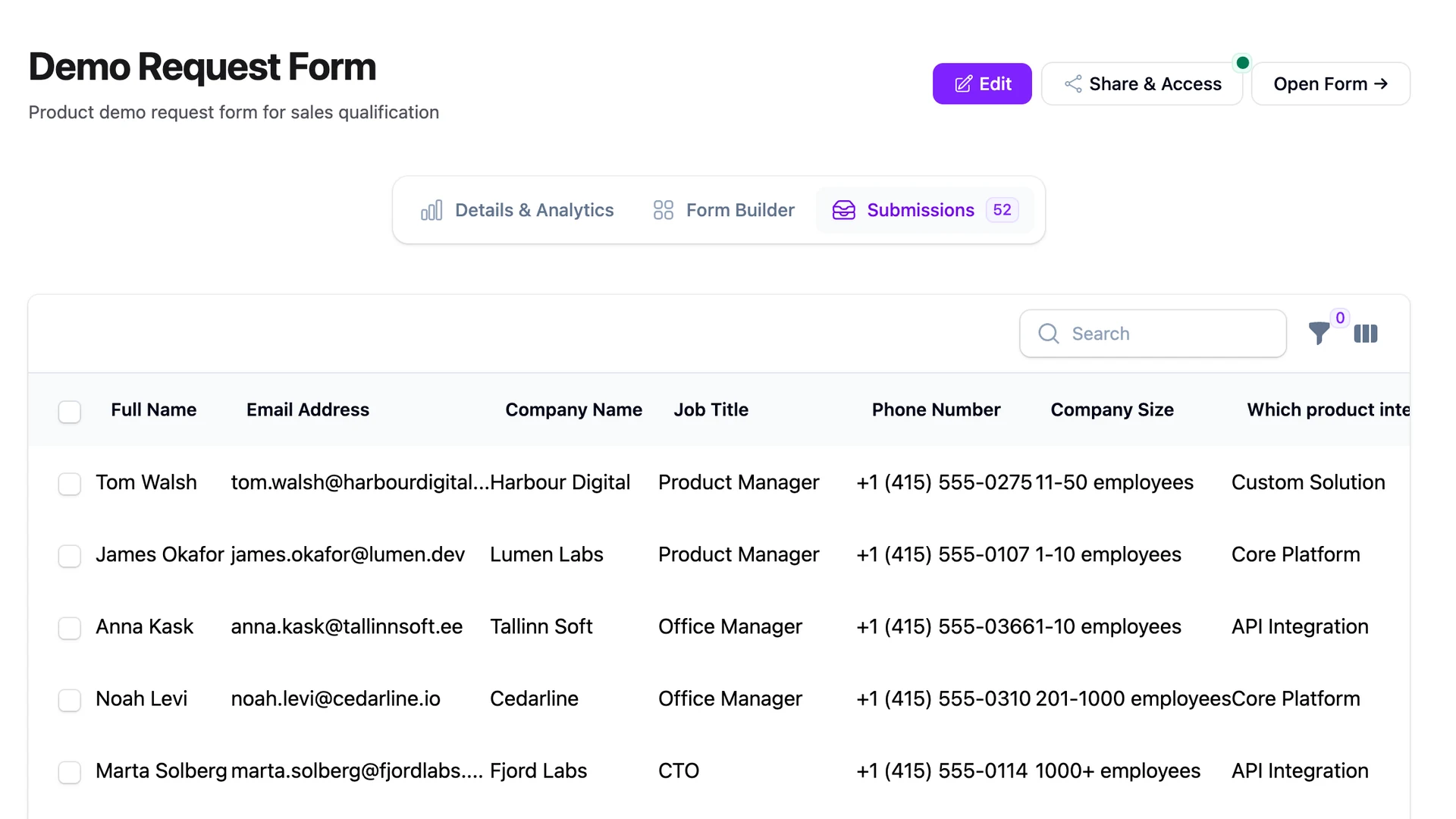Open the column visibility icon
1456x819 pixels.
coord(1366,334)
